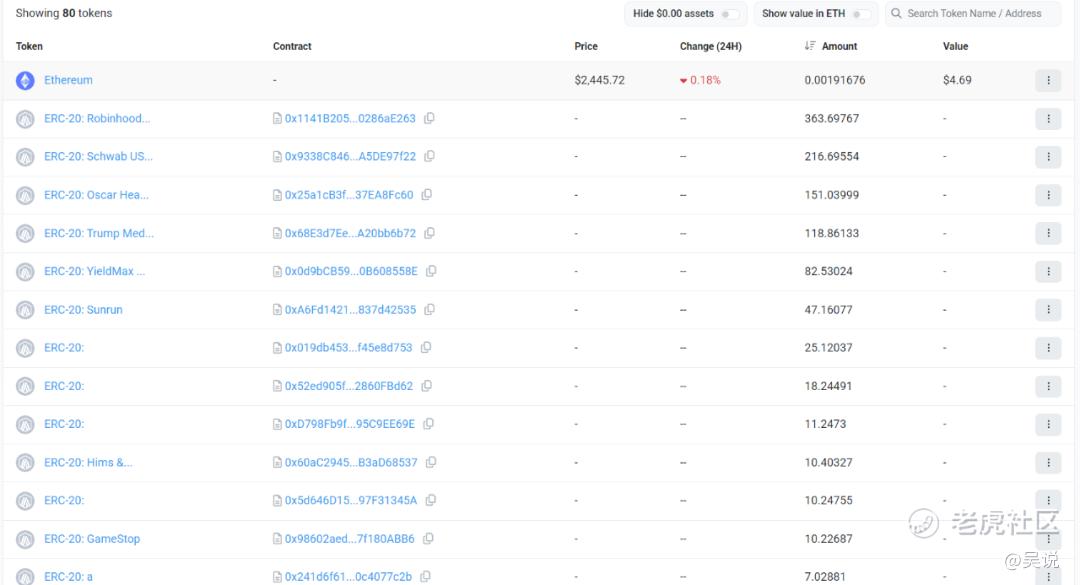
Task: Click the Value column header
Action: click(955, 46)
